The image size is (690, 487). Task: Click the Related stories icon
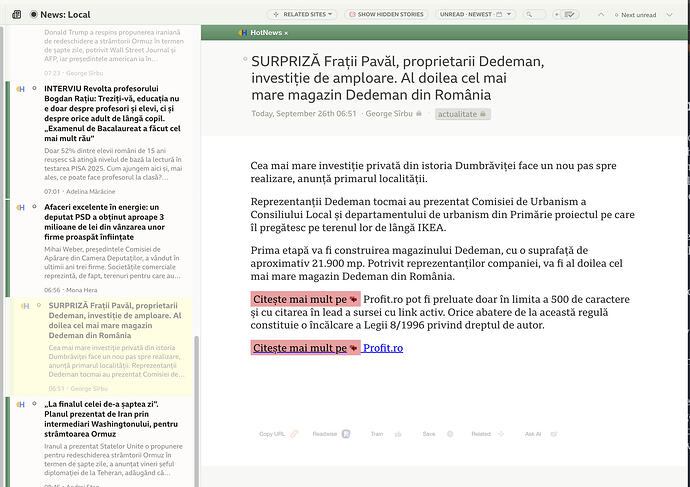coord(501,434)
